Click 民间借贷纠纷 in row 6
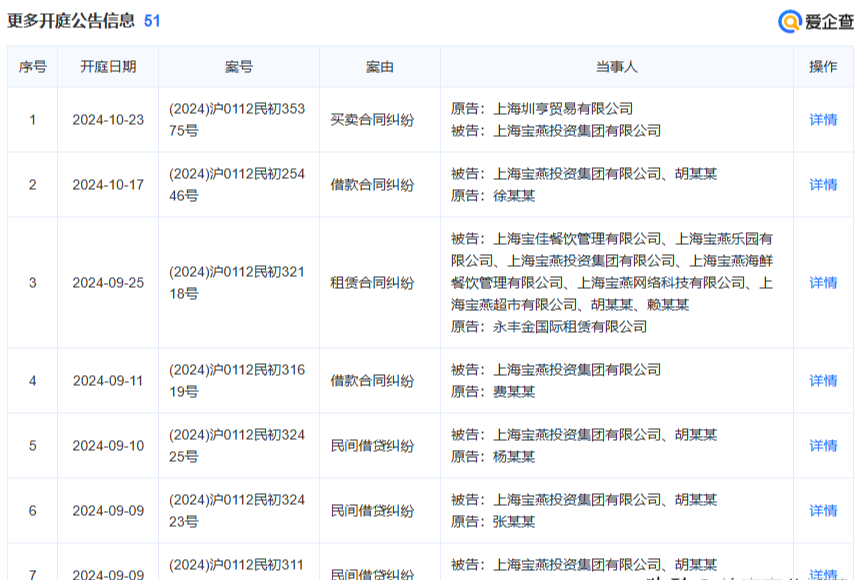This screenshot has height=580, width=857. click(x=372, y=511)
